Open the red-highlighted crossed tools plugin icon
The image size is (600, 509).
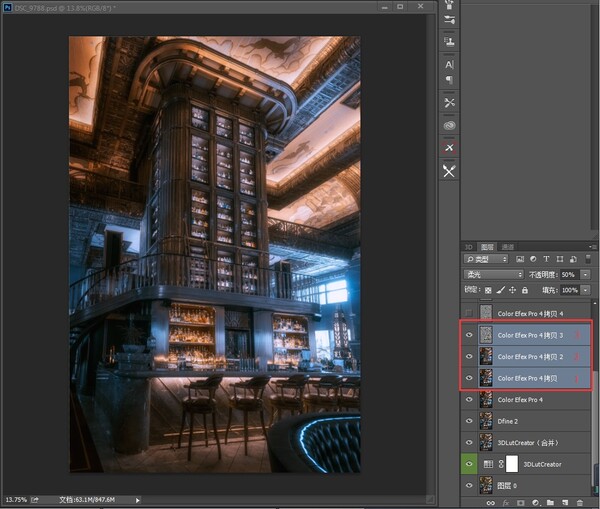(449, 148)
